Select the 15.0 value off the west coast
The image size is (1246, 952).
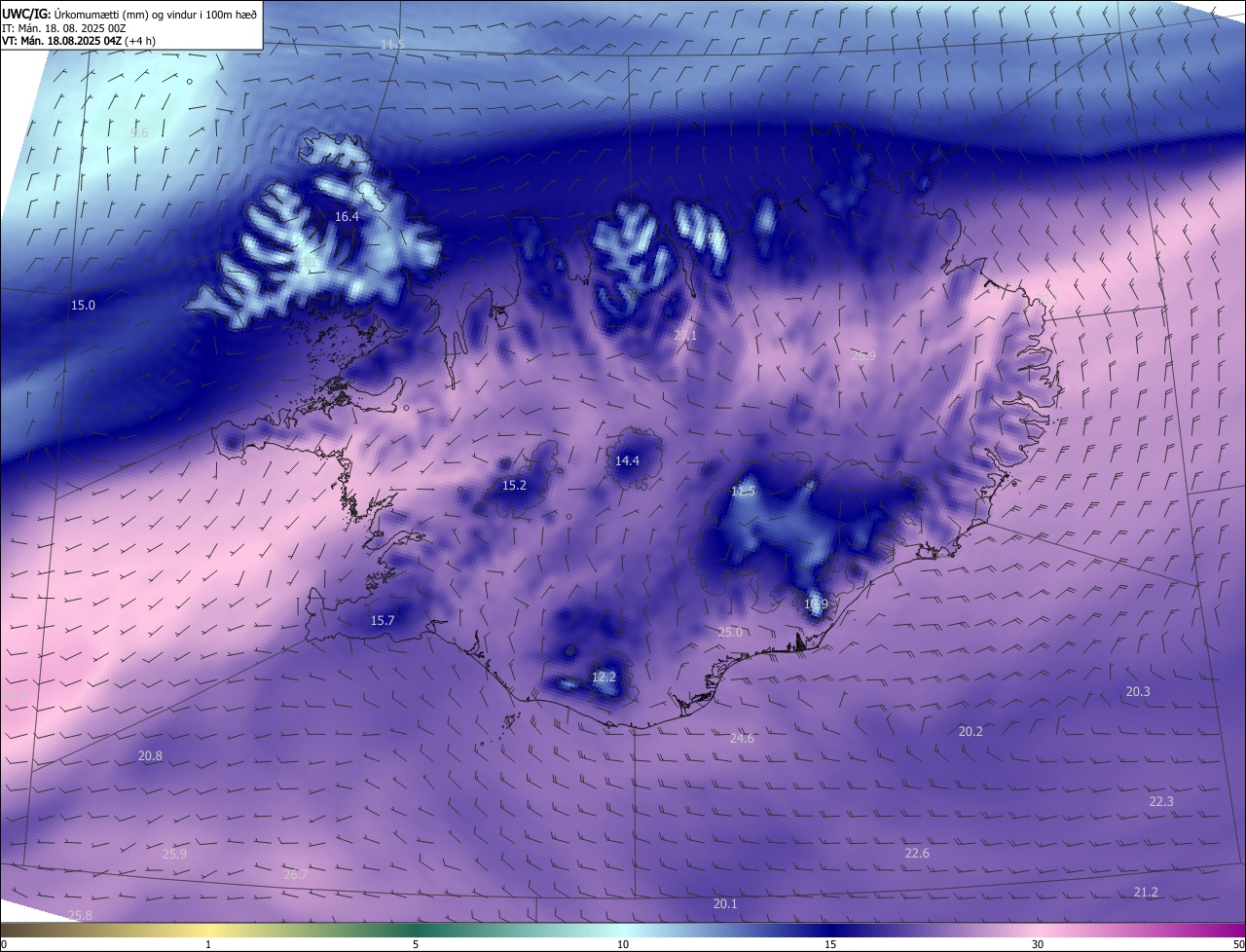coord(83,306)
